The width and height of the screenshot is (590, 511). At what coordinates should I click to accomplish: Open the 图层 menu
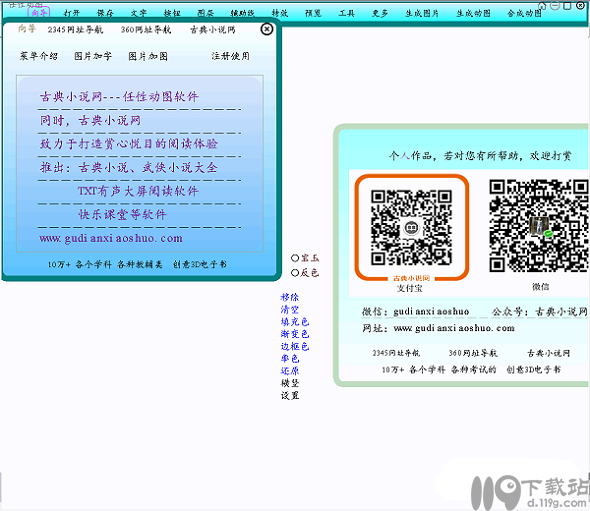pyautogui.click(x=205, y=13)
